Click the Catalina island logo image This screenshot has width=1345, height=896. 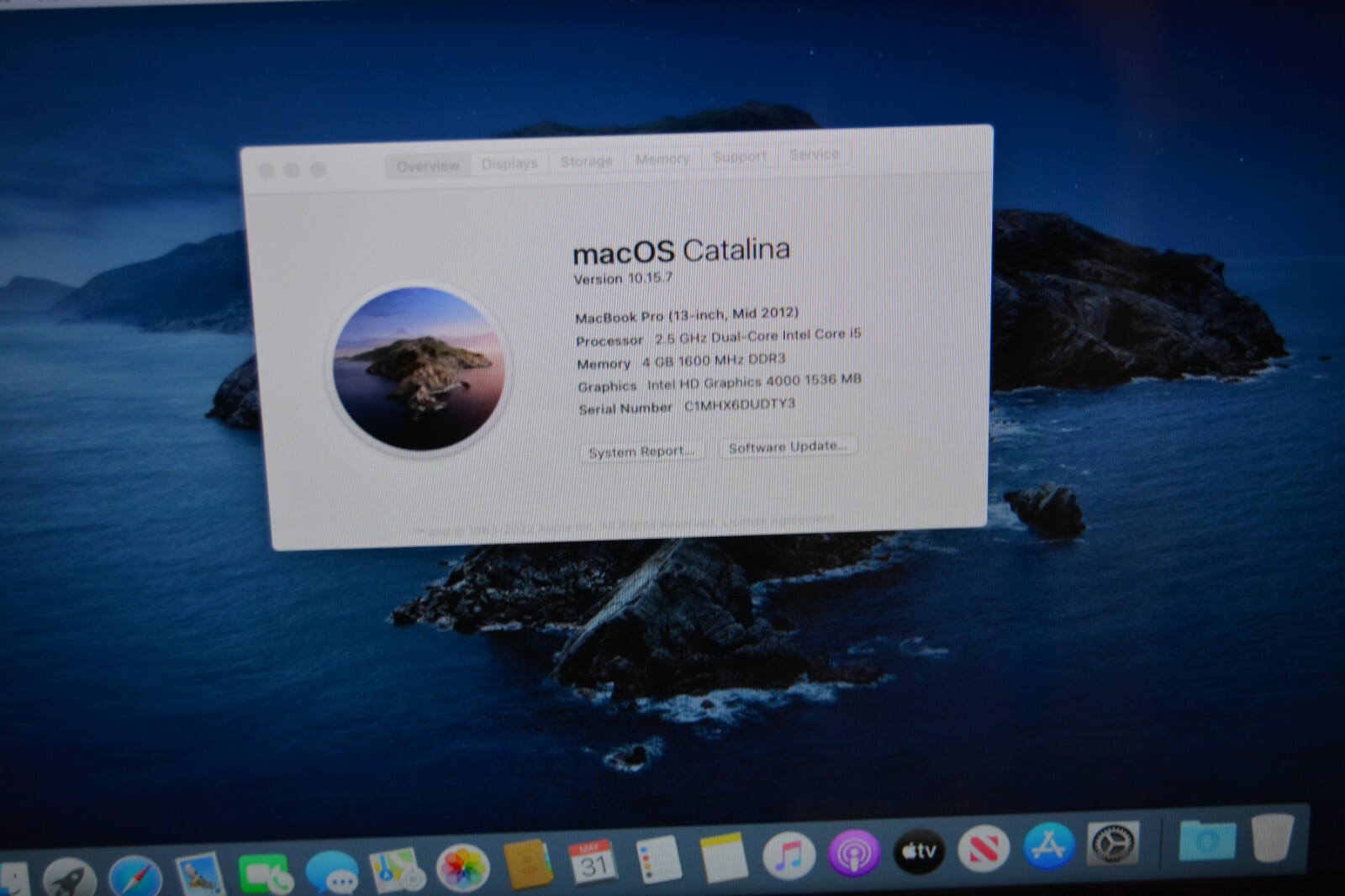tap(418, 368)
